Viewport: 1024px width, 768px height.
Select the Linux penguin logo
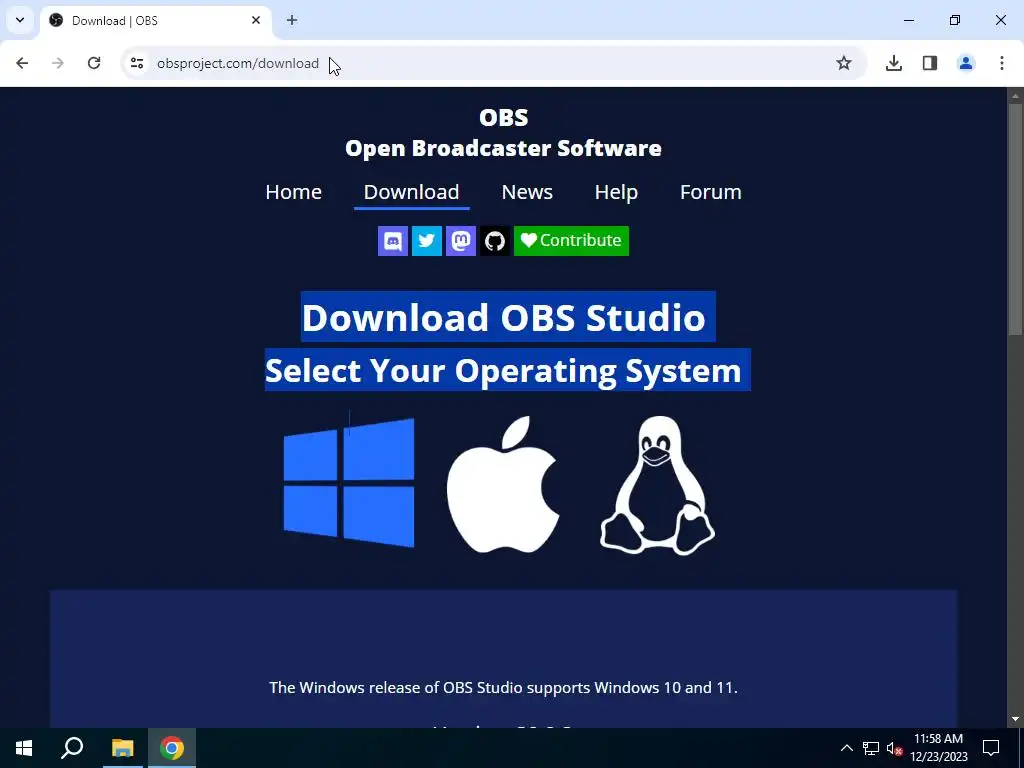(657, 485)
